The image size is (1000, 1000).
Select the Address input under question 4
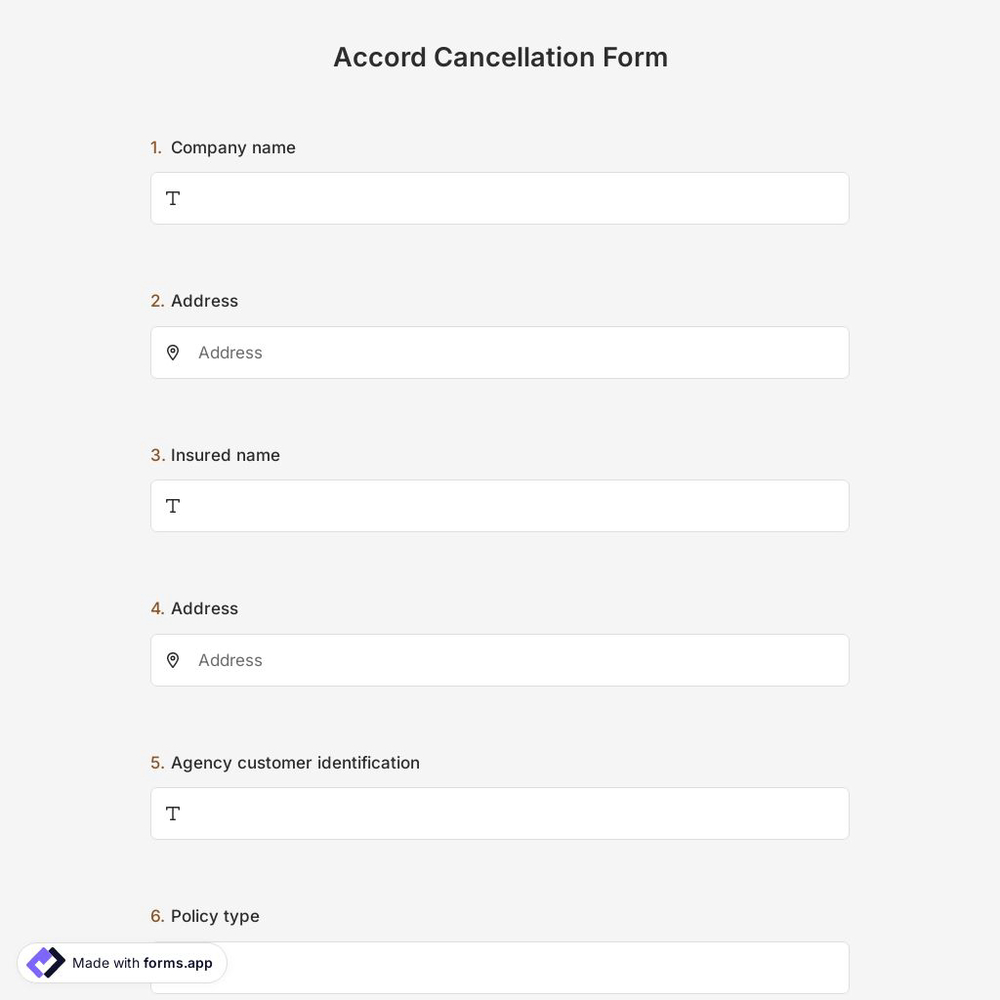coord(500,660)
